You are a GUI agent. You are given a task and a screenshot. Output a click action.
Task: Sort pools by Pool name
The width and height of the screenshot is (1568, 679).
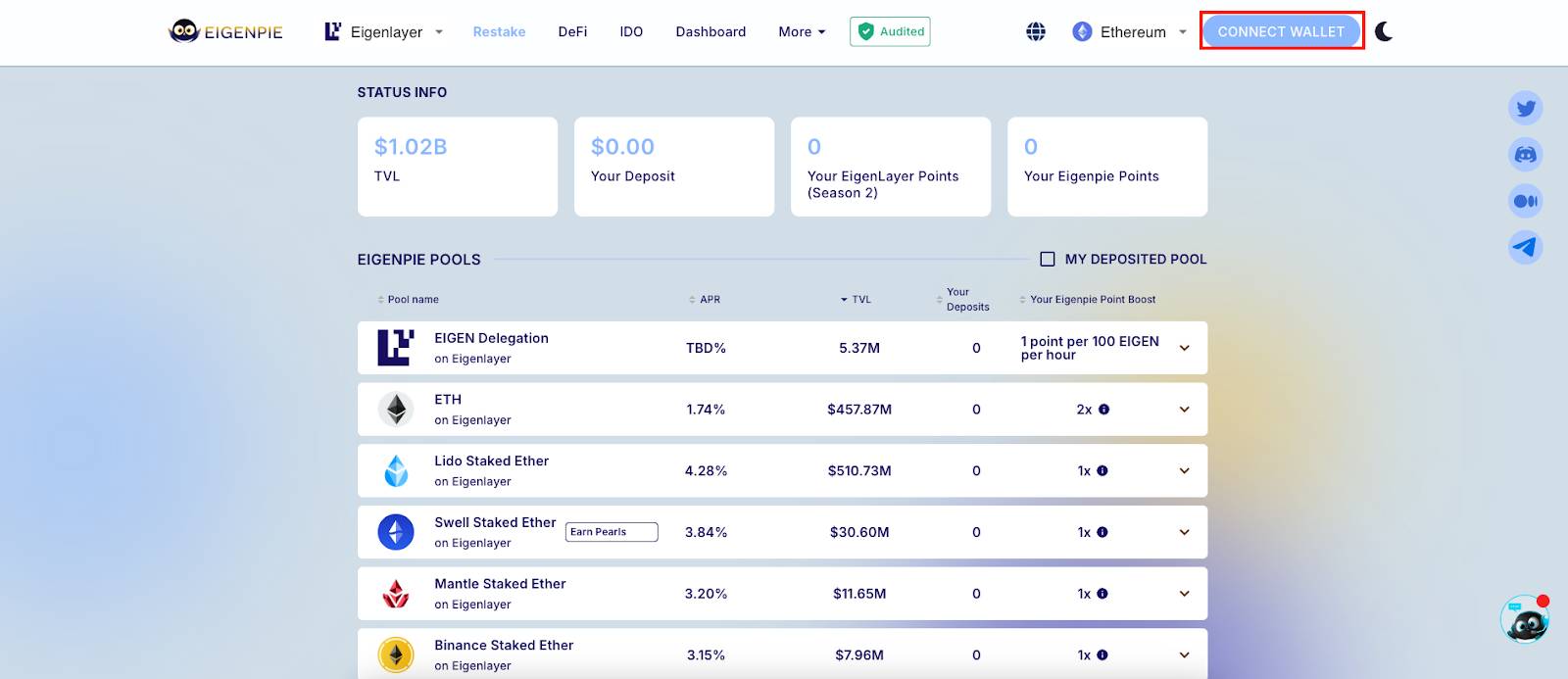[408, 300]
